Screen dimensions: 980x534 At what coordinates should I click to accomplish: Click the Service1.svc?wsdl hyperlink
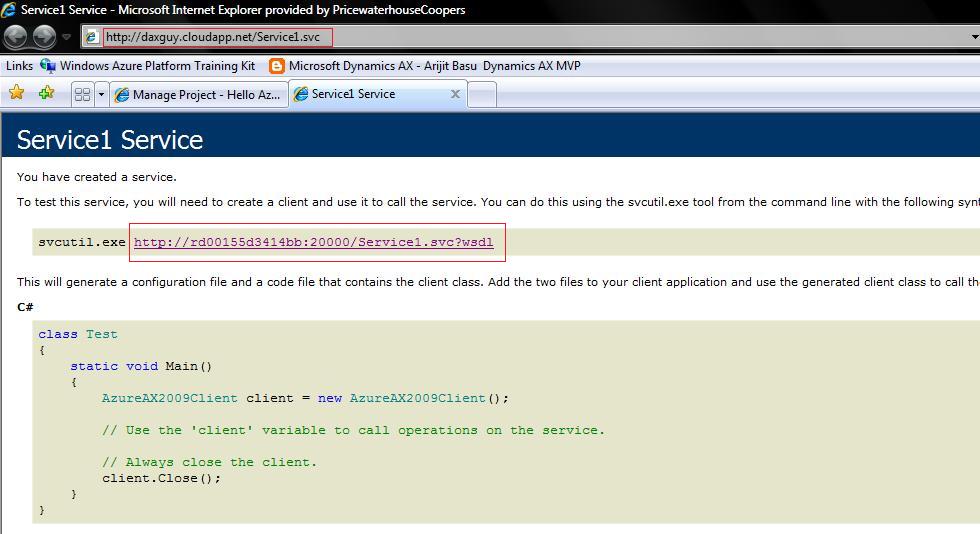point(314,242)
